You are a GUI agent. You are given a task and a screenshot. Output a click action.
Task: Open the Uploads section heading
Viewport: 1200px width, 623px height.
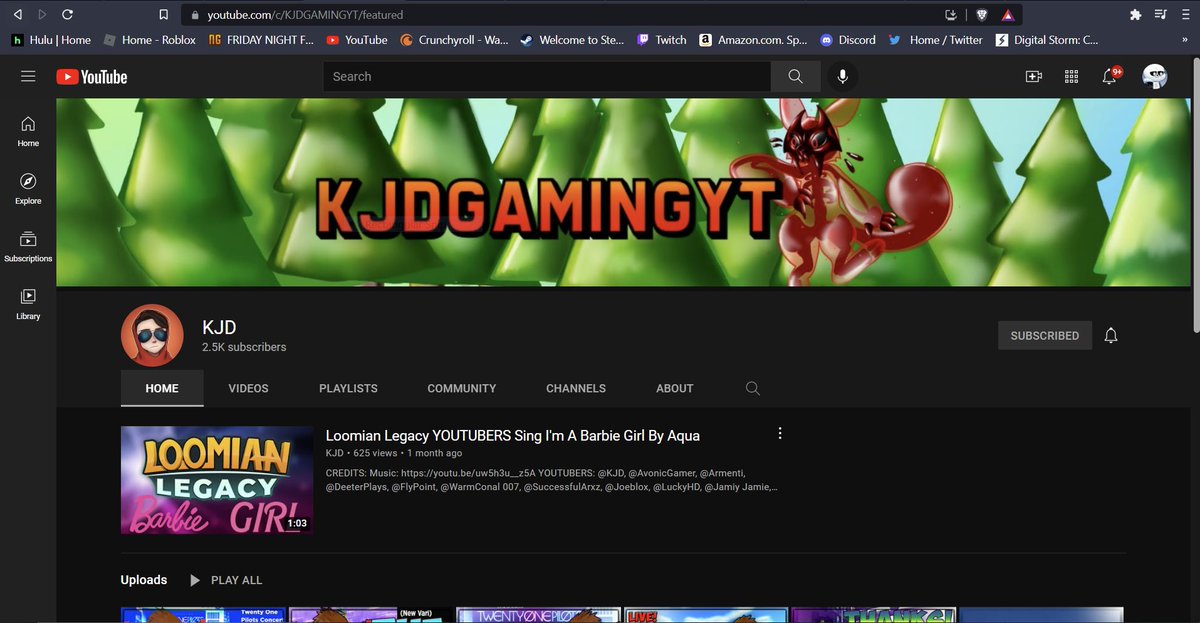tap(144, 580)
